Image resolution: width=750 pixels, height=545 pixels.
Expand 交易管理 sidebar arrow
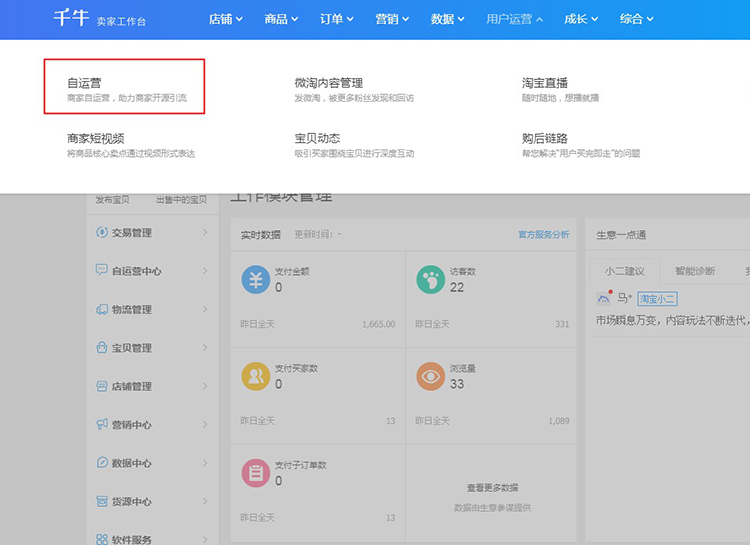pos(205,233)
